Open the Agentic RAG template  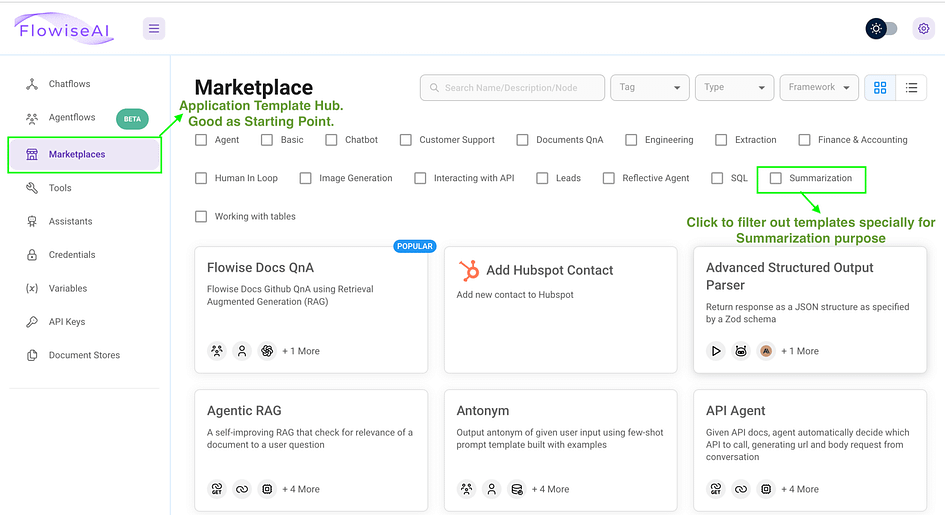[x=311, y=451]
